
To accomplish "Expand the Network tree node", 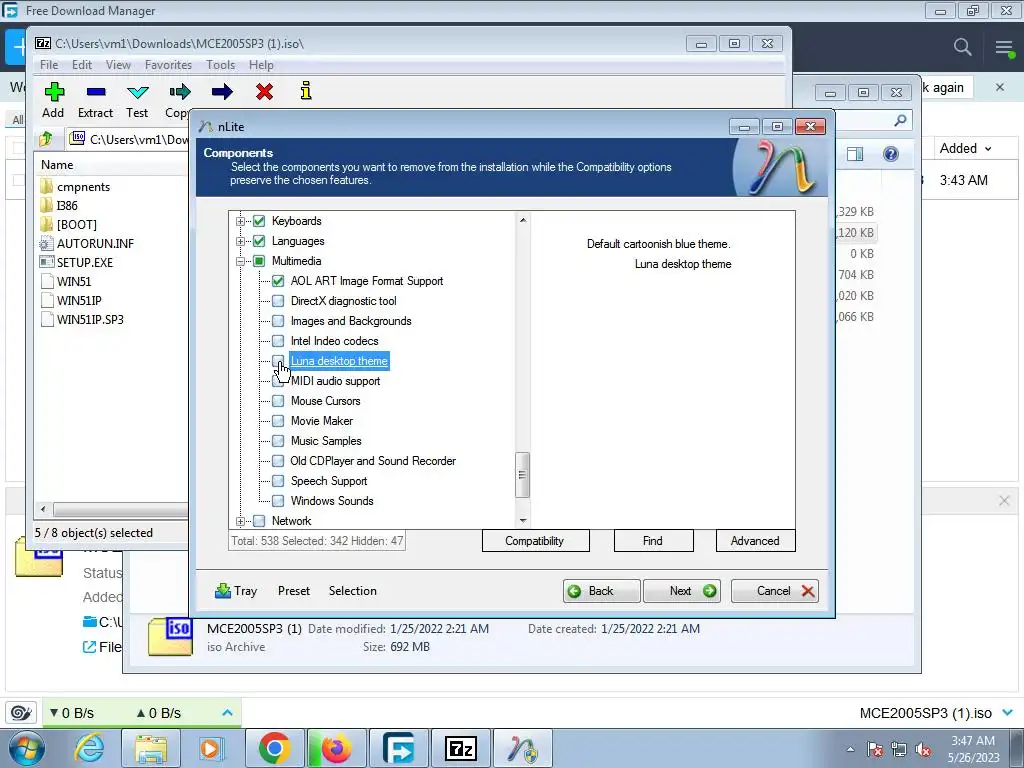I will pyautogui.click(x=240, y=521).
